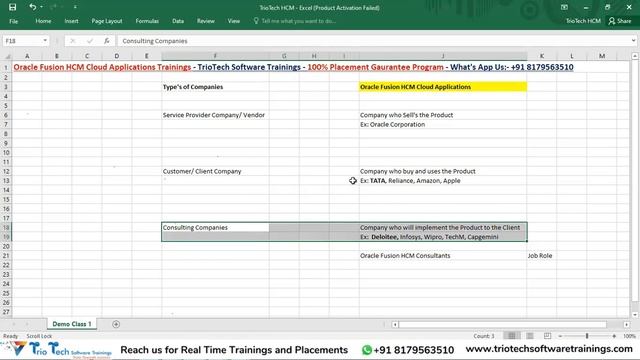Click the Undo arrow icon

click(x=32, y=7)
